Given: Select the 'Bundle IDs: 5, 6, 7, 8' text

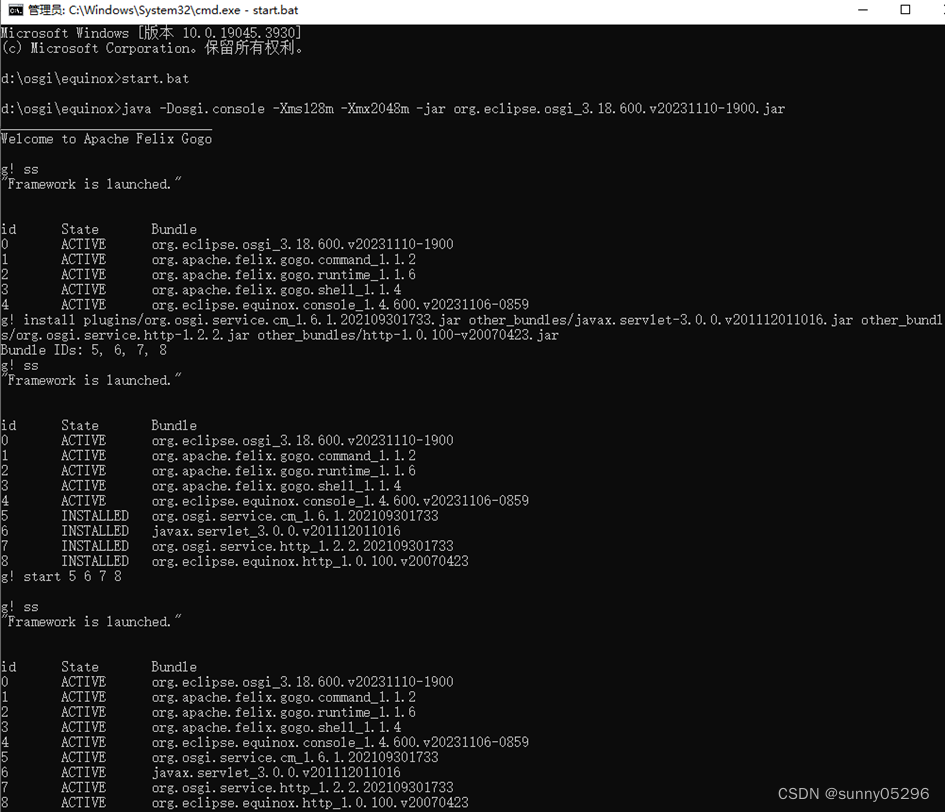Looking at the screenshot, I should 82,350.
